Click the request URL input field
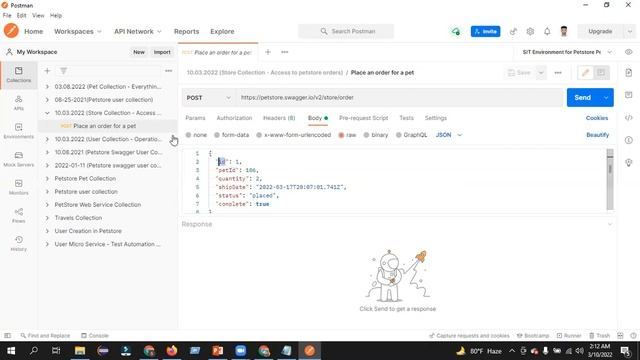This screenshot has height=360, width=640. [399, 98]
